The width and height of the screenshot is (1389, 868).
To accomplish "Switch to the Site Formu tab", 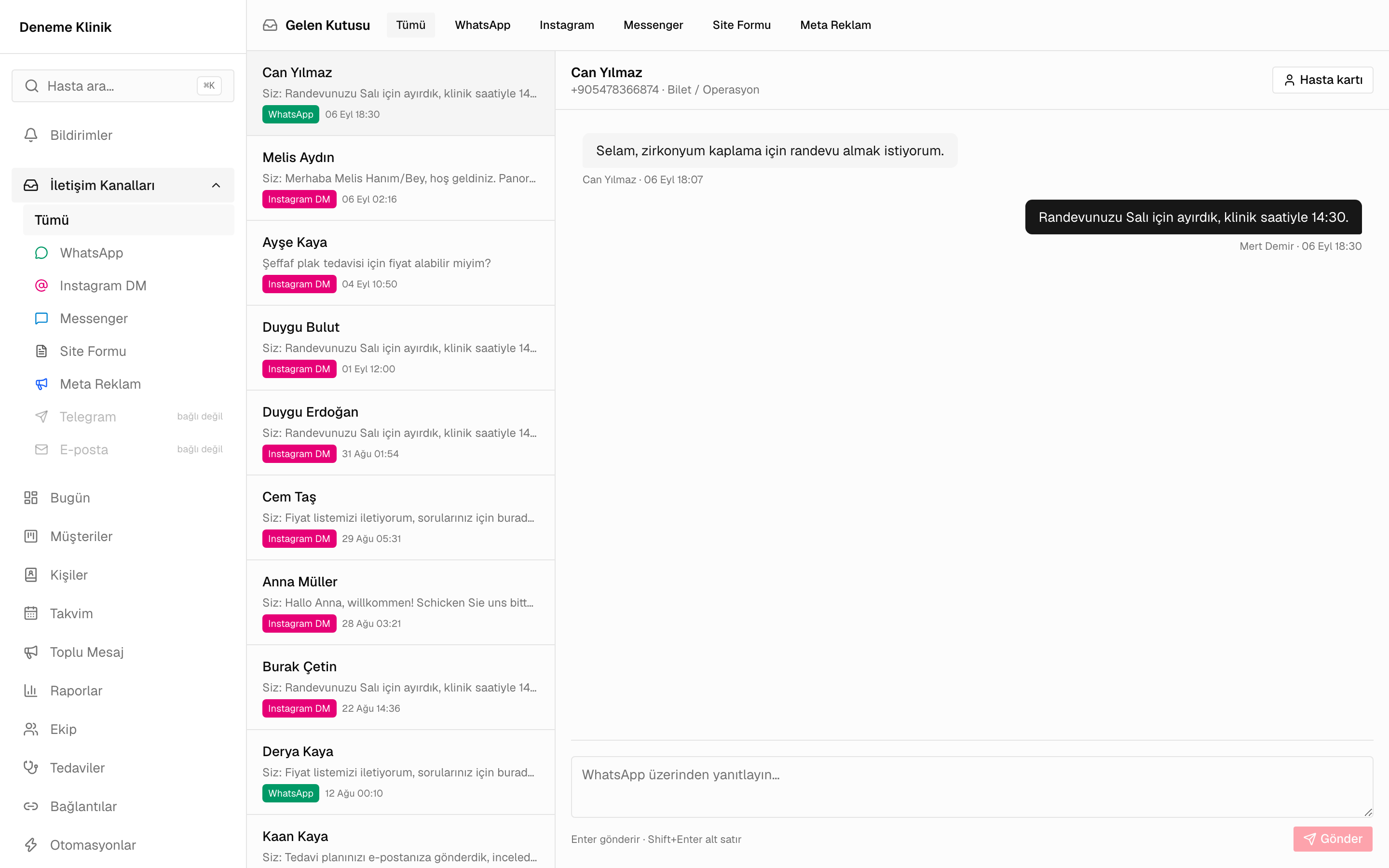I will (x=742, y=25).
